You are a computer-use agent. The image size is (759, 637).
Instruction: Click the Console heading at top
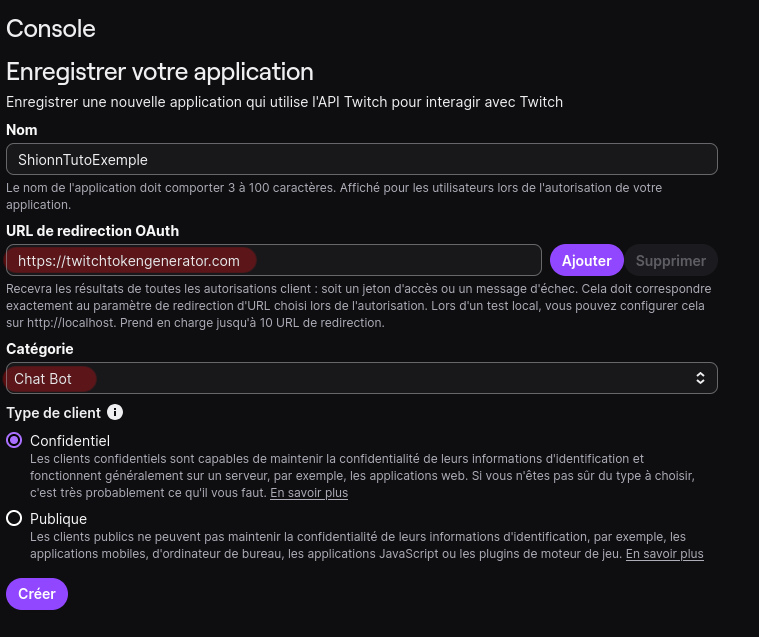click(51, 28)
